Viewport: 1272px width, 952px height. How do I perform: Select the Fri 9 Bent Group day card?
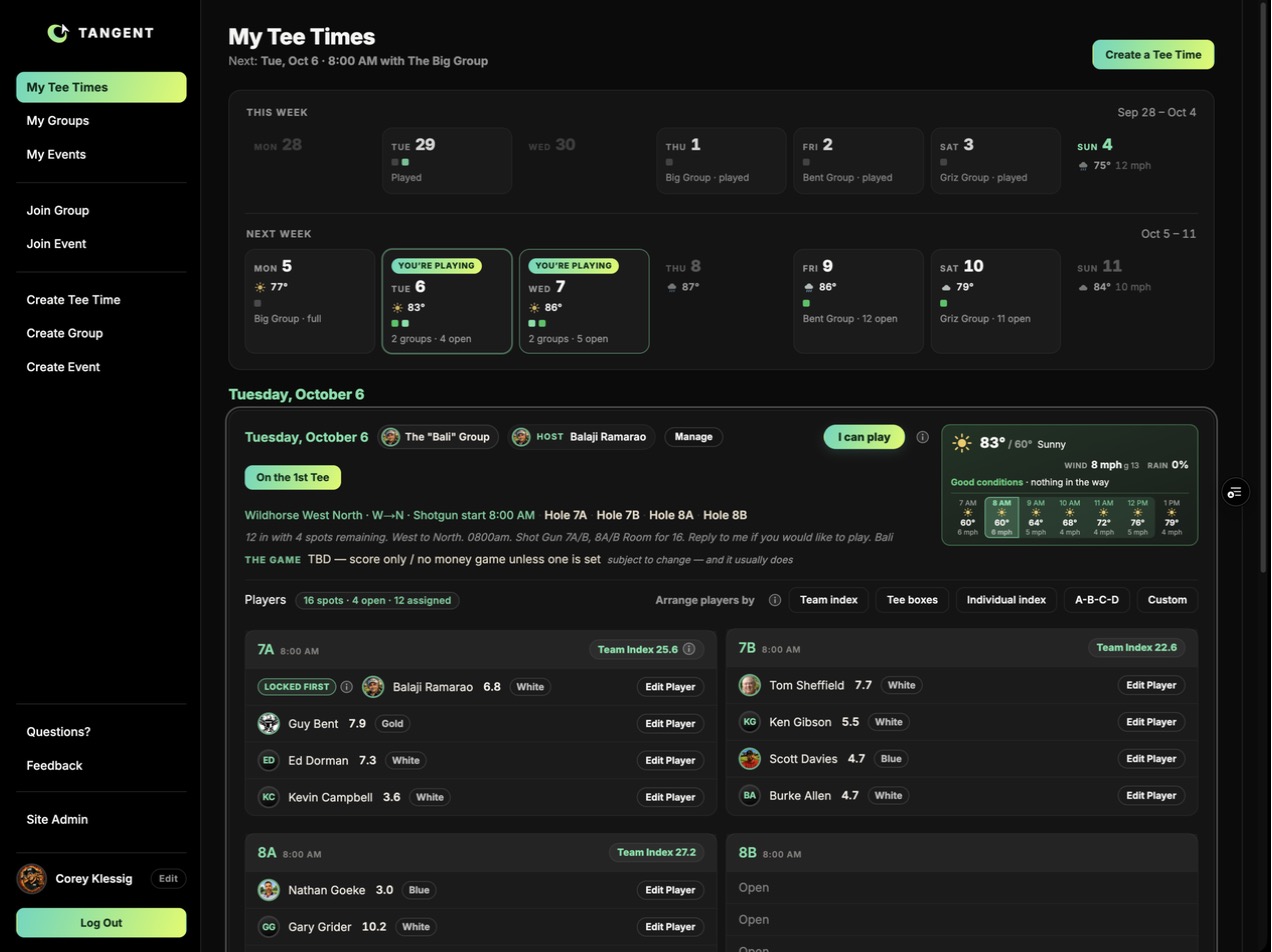point(859,301)
